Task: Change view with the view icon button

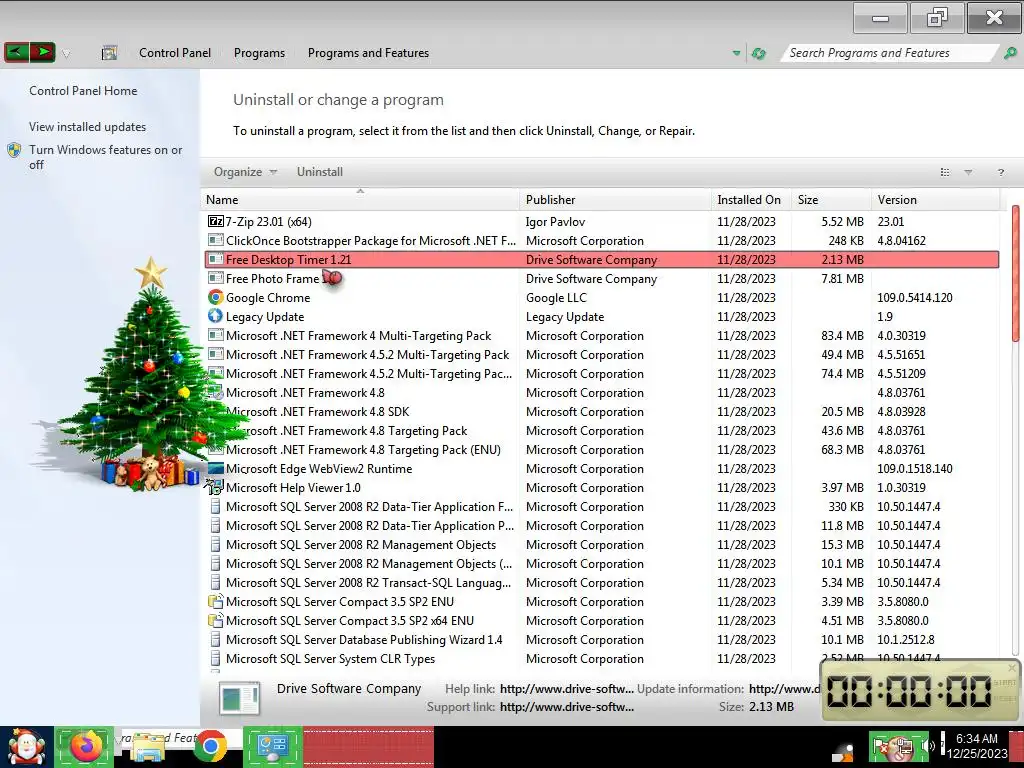Action: (x=944, y=172)
